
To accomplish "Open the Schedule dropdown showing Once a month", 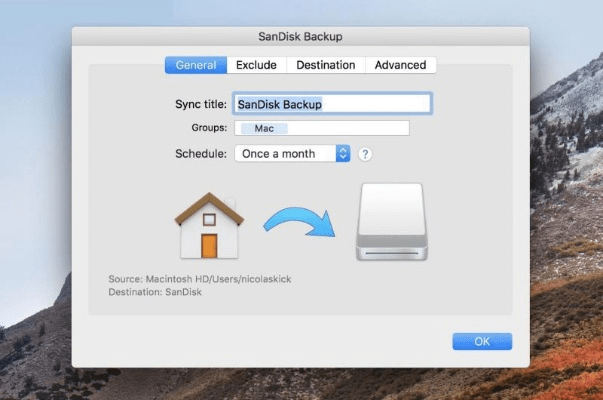I will pyautogui.click(x=285, y=154).
